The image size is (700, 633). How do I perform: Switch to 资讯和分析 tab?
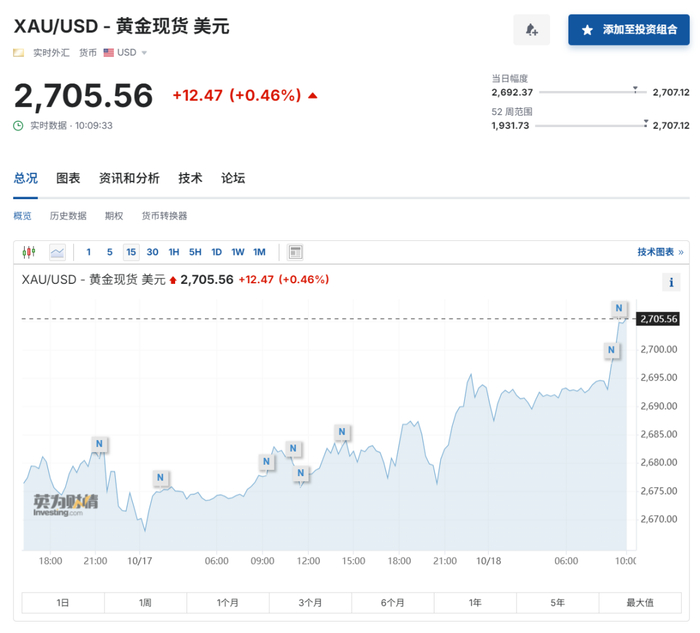[x=129, y=178]
